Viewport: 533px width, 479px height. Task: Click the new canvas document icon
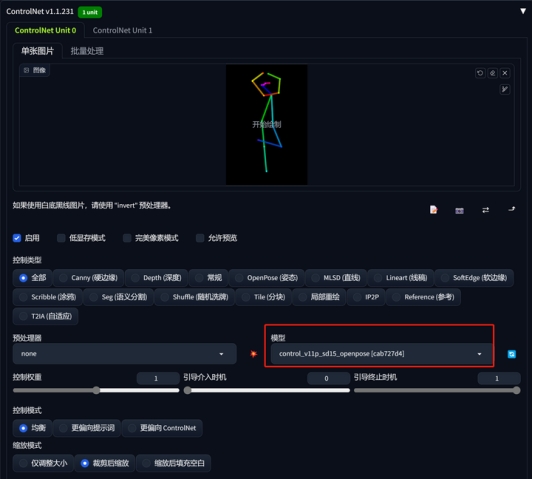433,210
